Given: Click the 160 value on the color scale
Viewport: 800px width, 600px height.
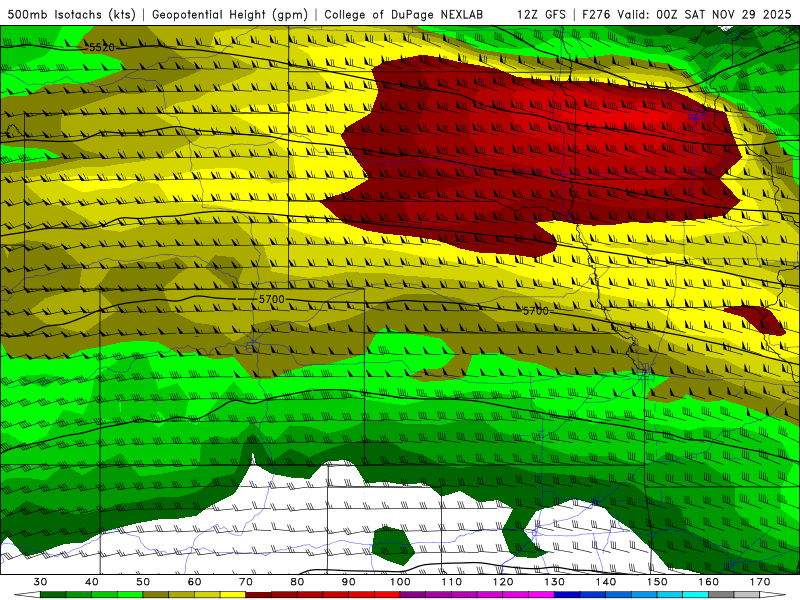Looking at the screenshot, I should 709,582.
